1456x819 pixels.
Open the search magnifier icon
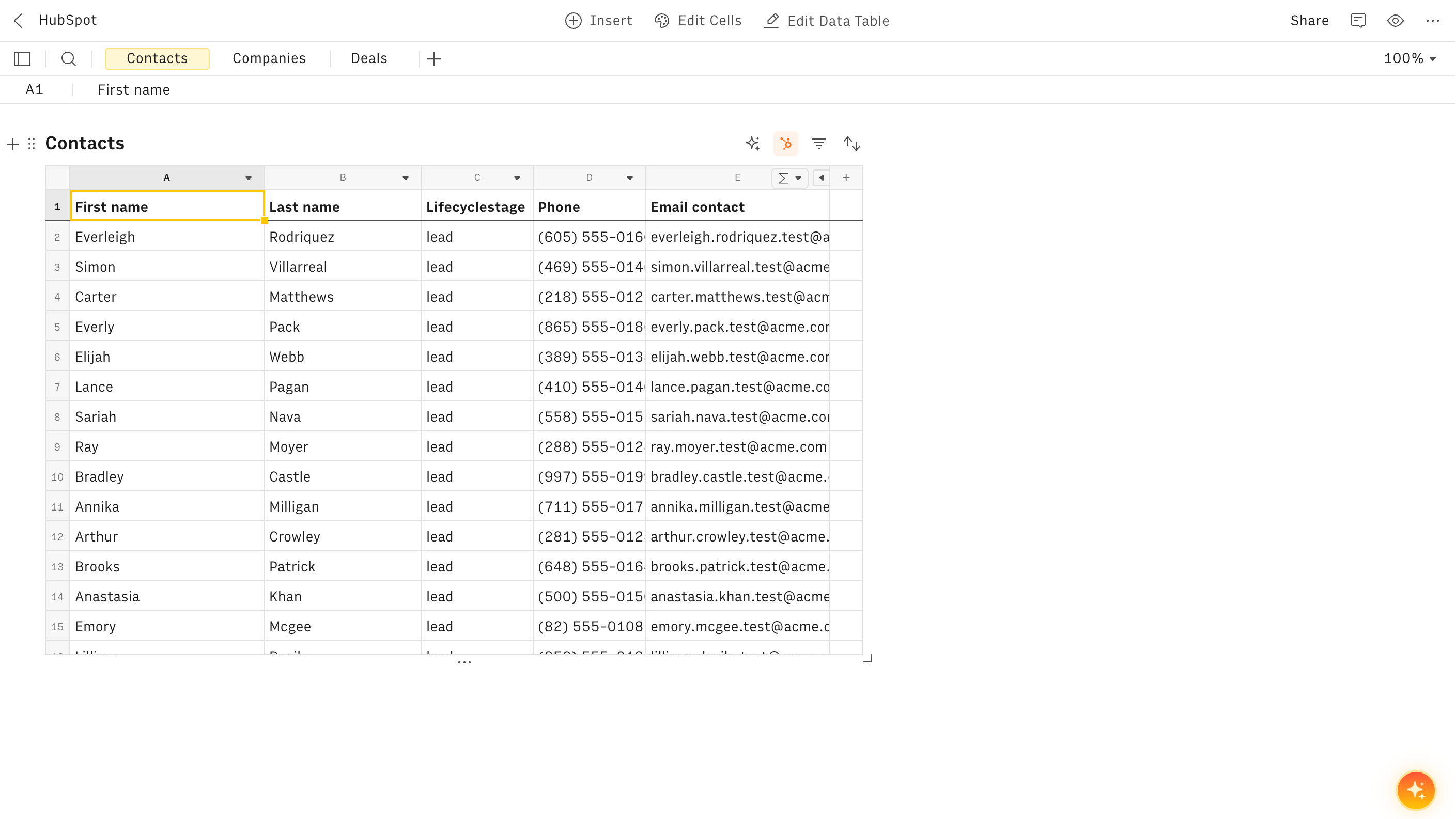click(68, 59)
